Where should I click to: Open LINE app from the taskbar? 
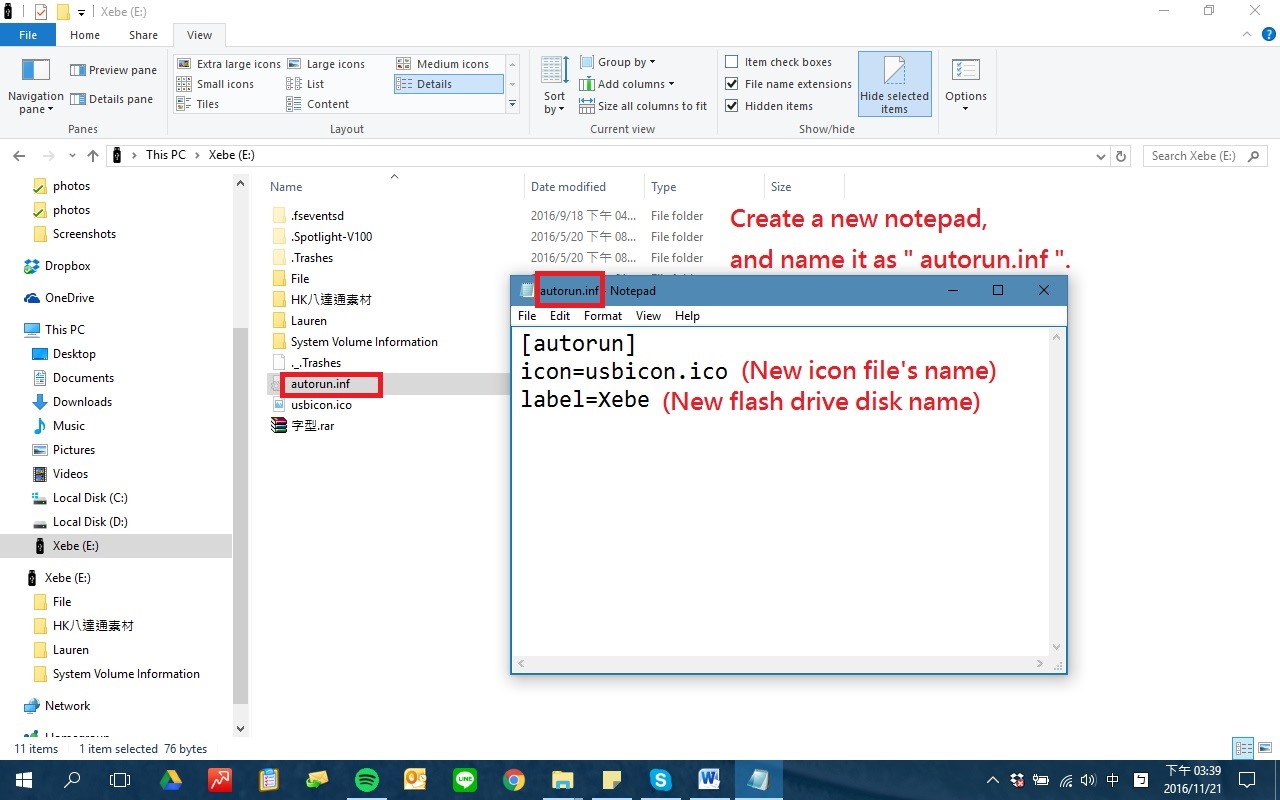(465, 780)
